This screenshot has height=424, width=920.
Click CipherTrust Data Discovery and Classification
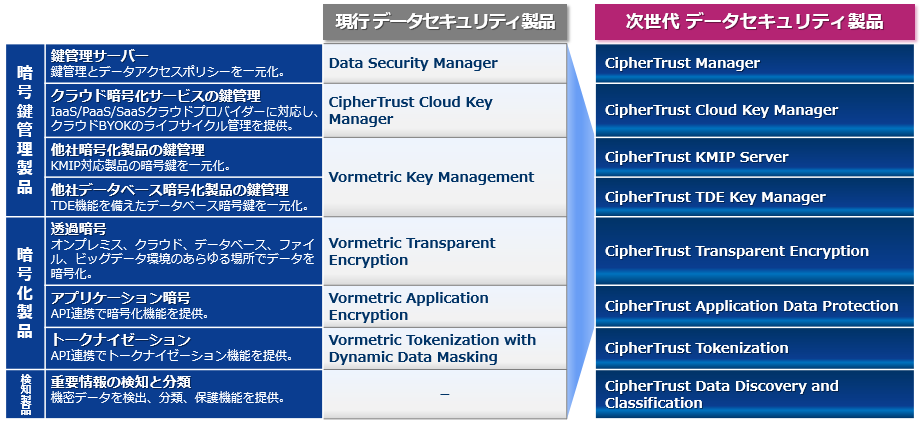pyautogui.click(x=755, y=394)
